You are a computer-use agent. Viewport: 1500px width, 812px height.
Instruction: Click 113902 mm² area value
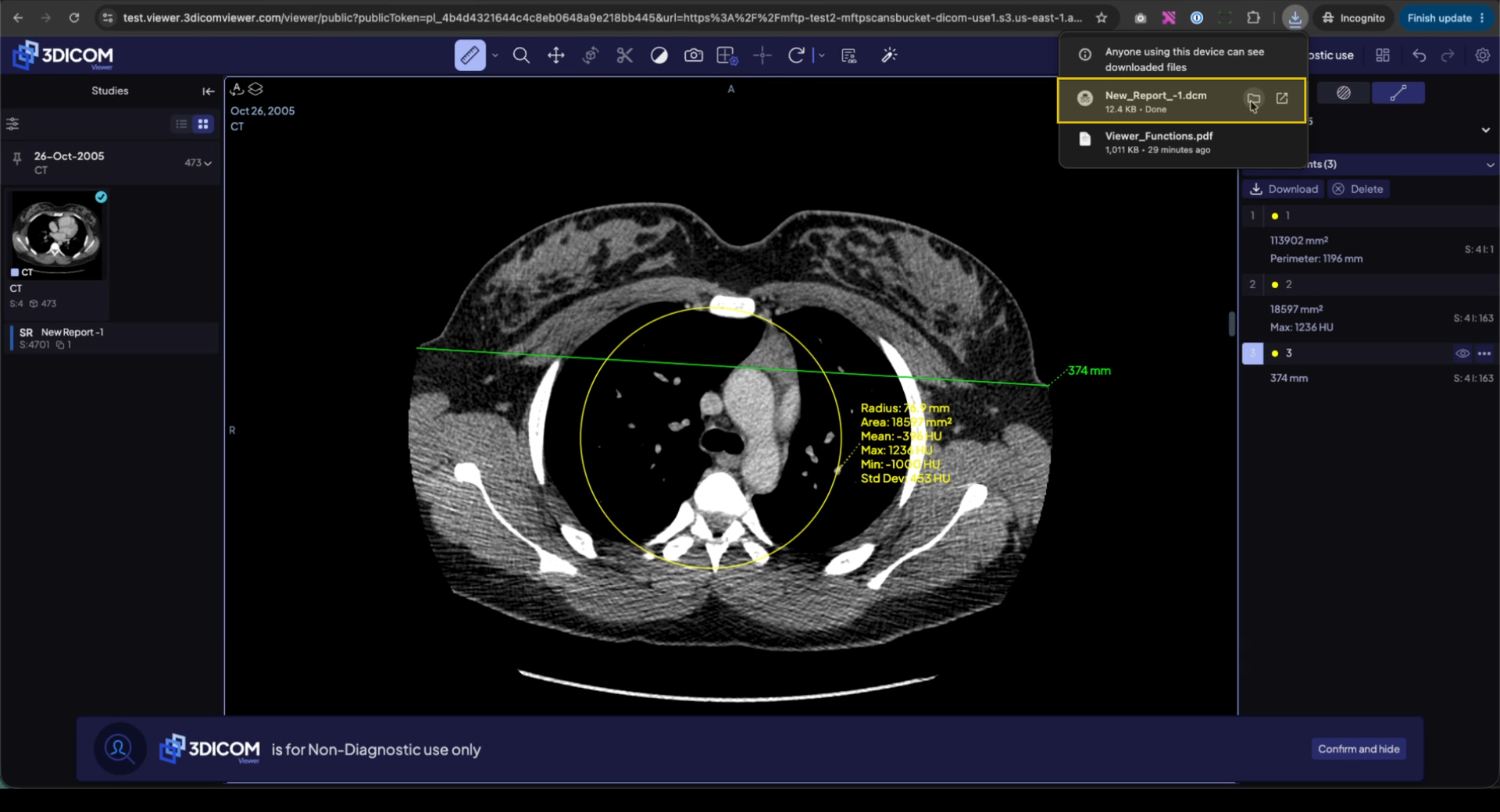tap(1299, 240)
